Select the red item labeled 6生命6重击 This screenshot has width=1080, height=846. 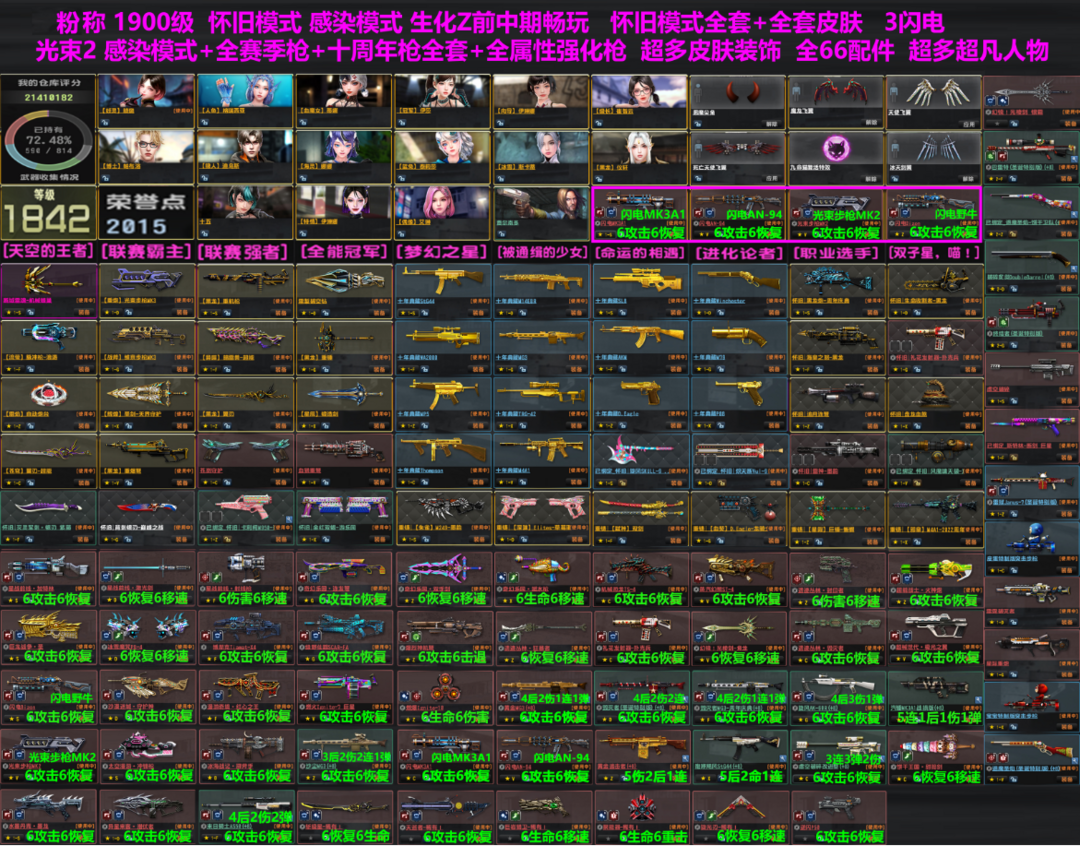tap(641, 817)
